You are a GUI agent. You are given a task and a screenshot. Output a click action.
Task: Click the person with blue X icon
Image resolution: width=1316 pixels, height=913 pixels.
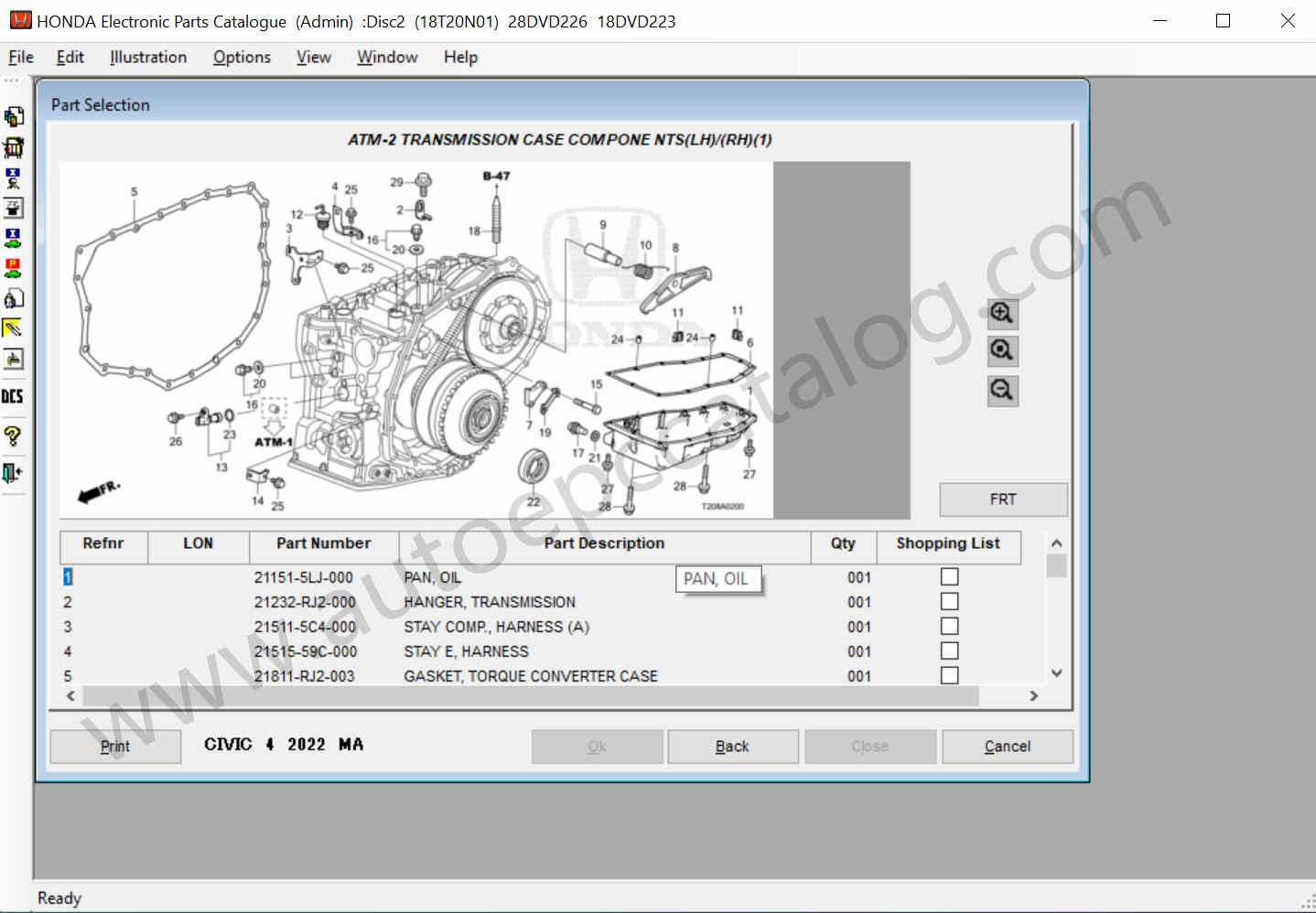click(13, 177)
